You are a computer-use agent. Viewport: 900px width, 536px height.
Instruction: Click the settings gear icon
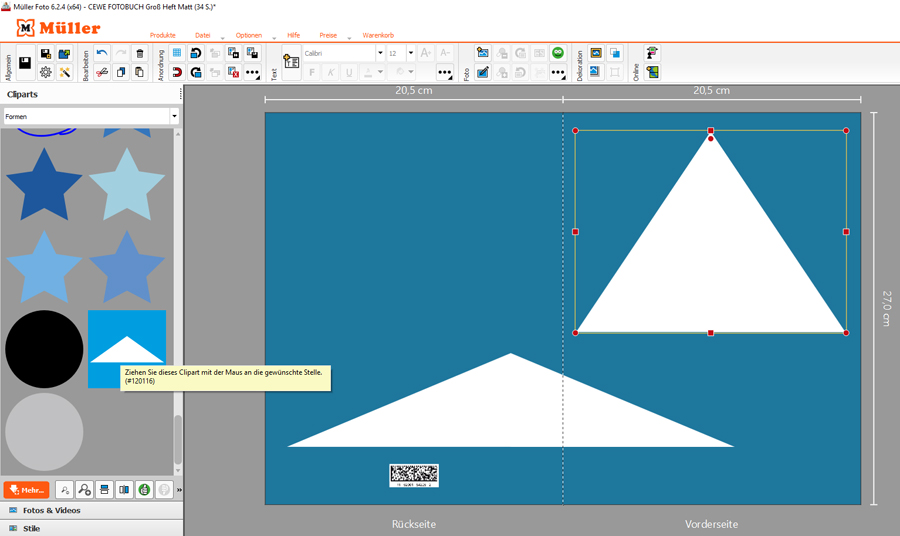[45, 72]
